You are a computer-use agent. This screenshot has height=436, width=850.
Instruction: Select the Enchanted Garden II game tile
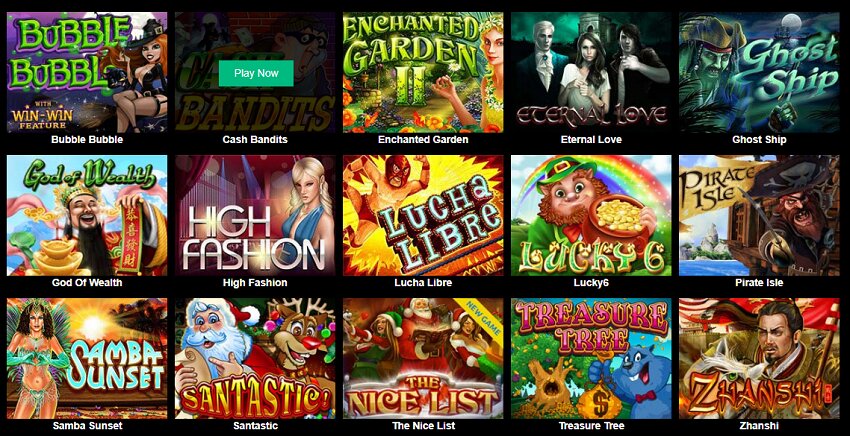[x=423, y=72]
